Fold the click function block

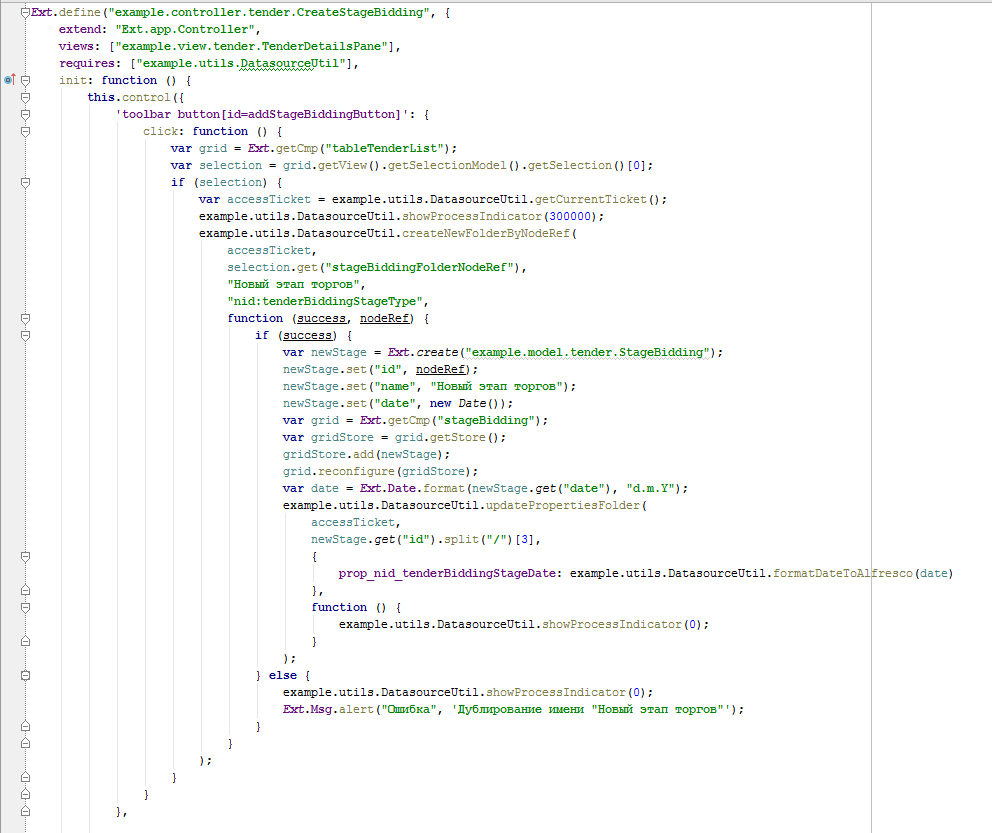(25, 132)
